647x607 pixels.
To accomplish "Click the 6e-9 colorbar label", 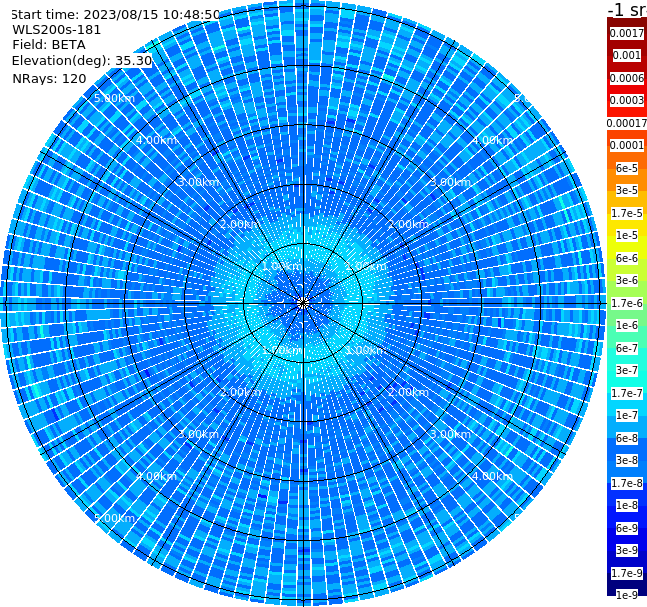I will coord(627,528).
